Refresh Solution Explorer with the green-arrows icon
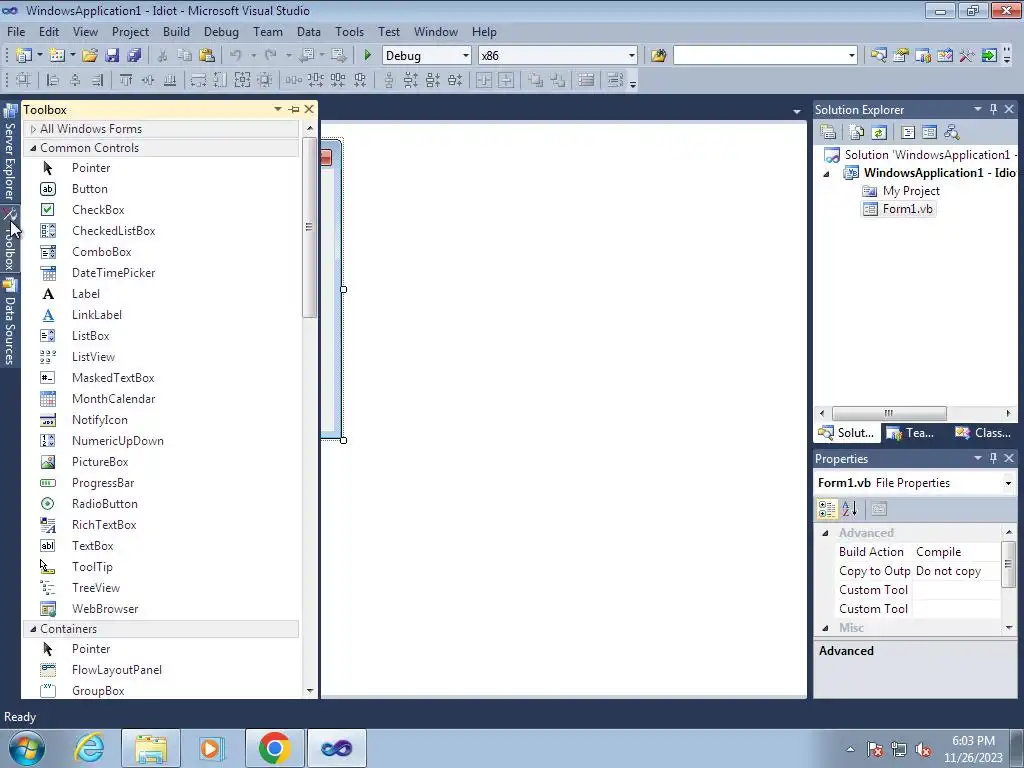The width and height of the screenshot is (1024, 768). [x=879, y=132]
